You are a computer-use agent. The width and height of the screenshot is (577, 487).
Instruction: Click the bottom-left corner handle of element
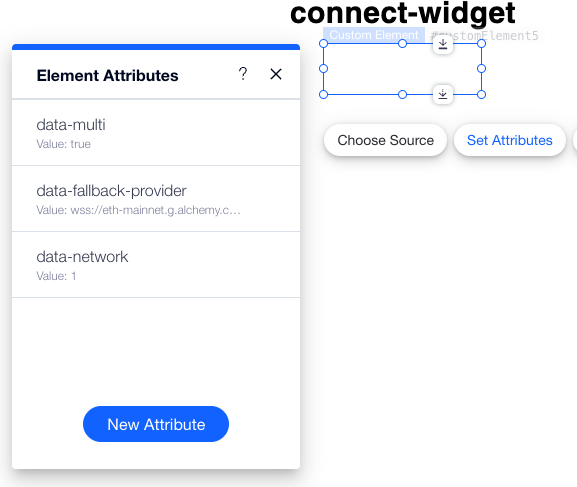pos(323,95)
